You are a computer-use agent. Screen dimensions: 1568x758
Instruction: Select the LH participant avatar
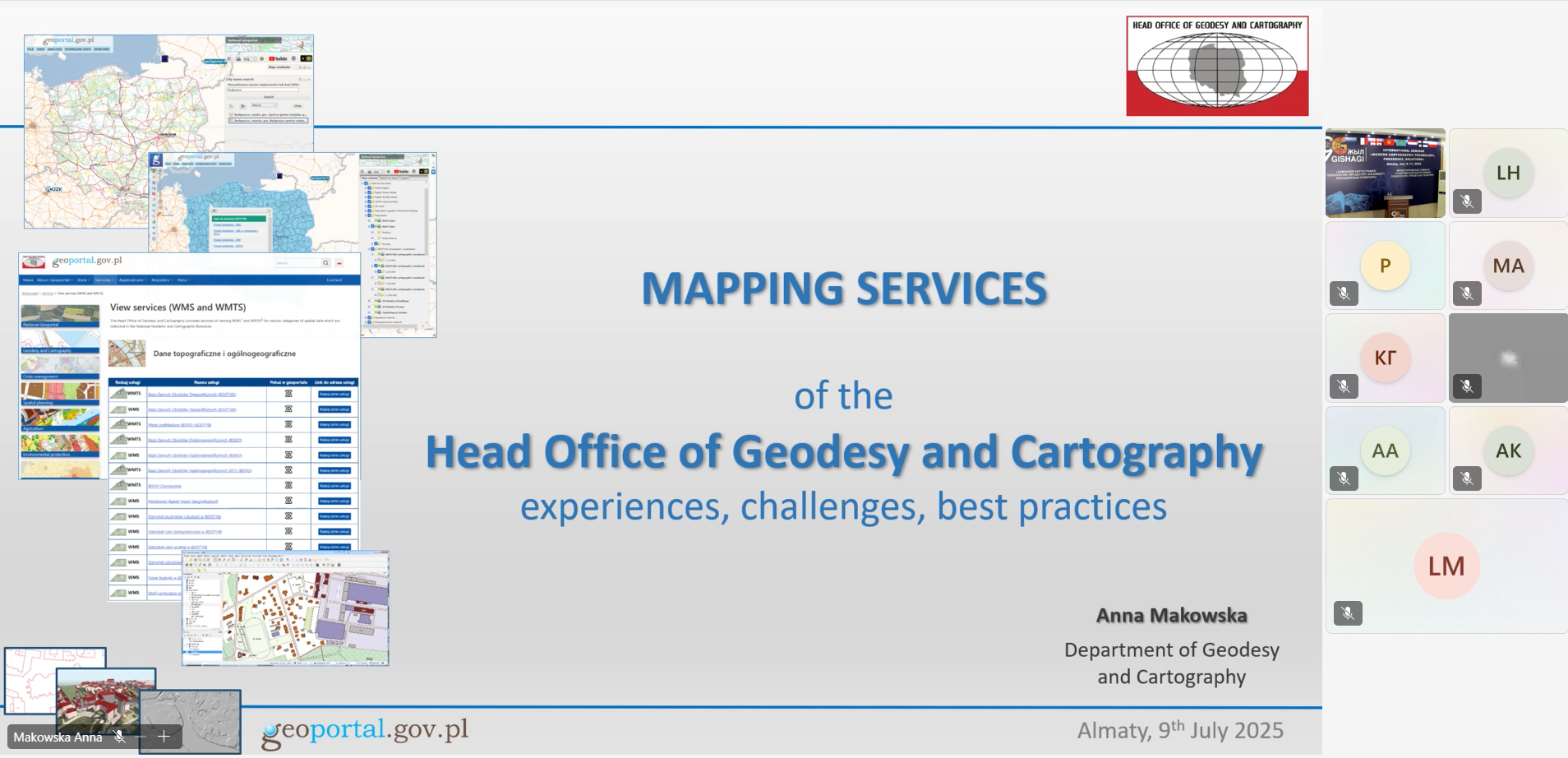(1508, 173)
